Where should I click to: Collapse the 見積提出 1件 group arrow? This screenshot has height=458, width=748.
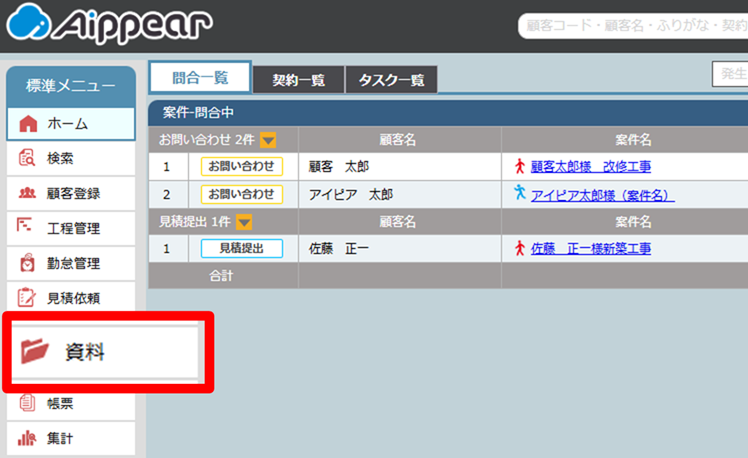[244, 222]
